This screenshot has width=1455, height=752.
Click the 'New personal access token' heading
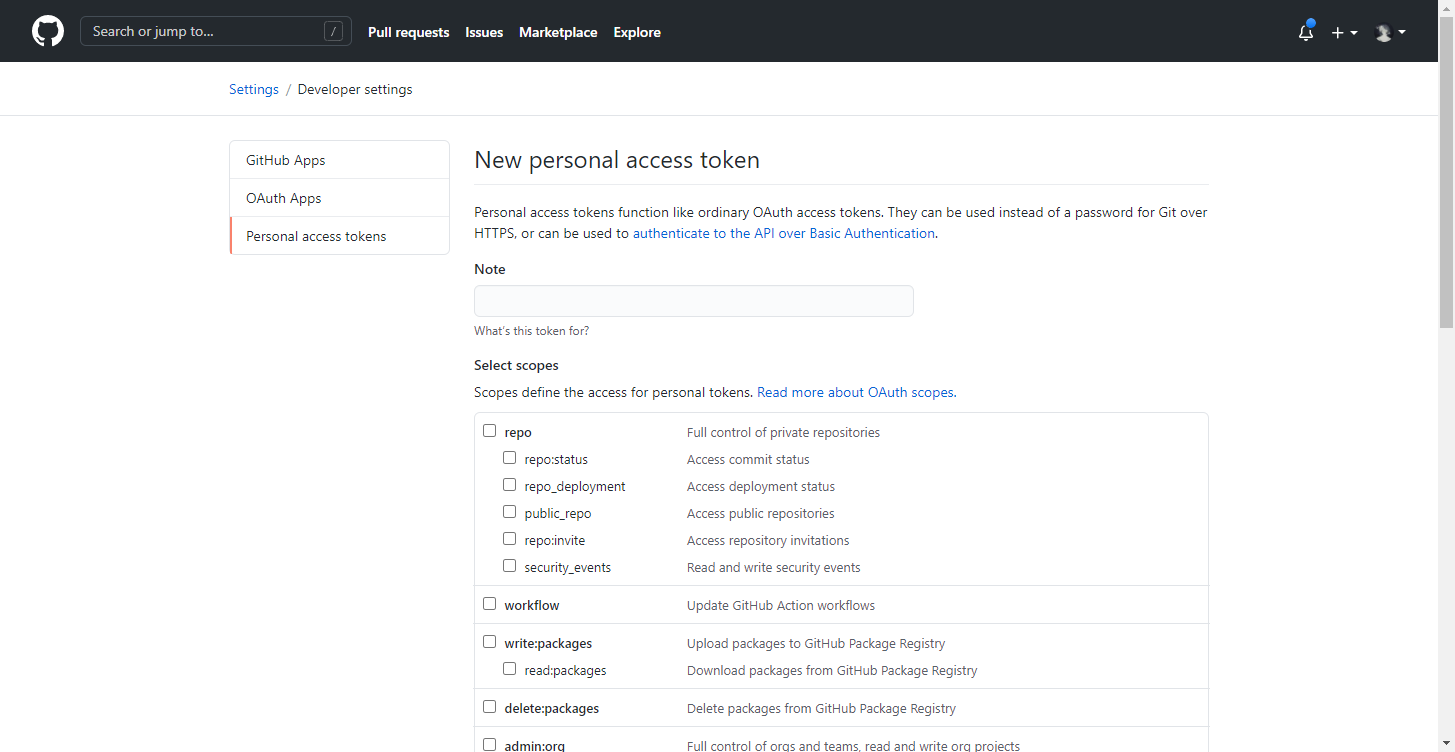[617, 160]
